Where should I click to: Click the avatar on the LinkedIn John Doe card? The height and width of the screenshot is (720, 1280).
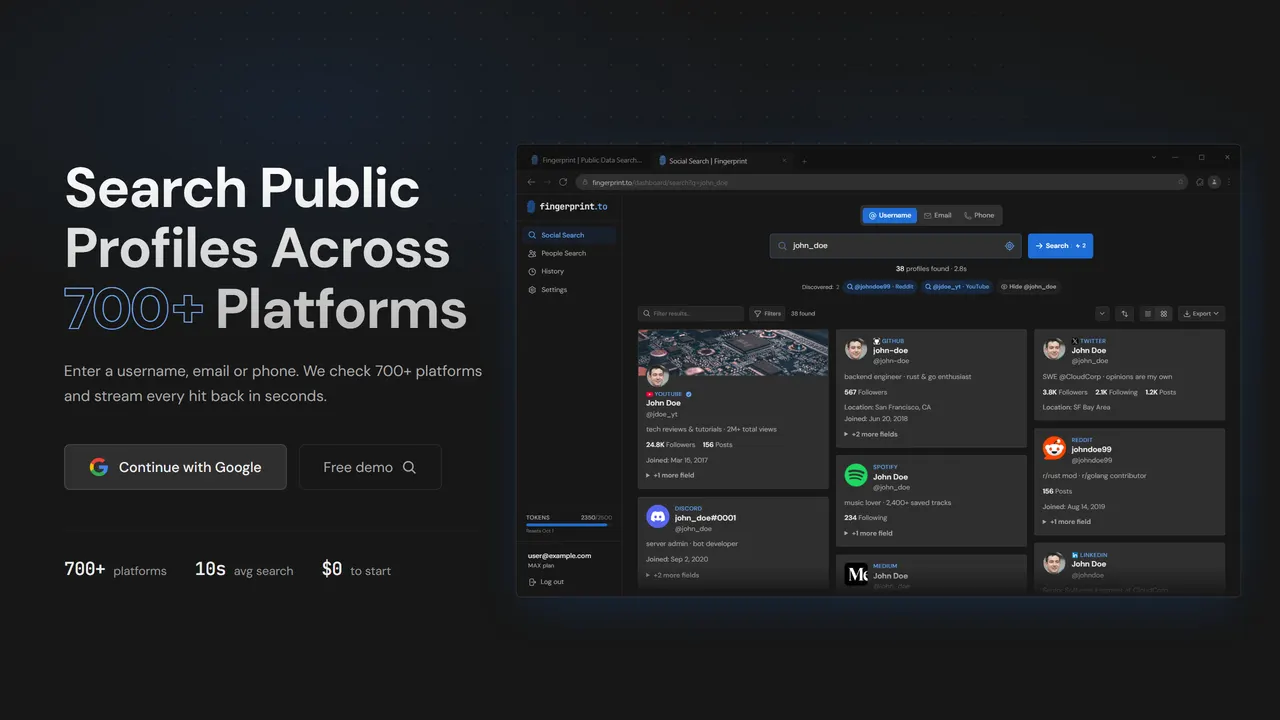tap(1054, 563)
